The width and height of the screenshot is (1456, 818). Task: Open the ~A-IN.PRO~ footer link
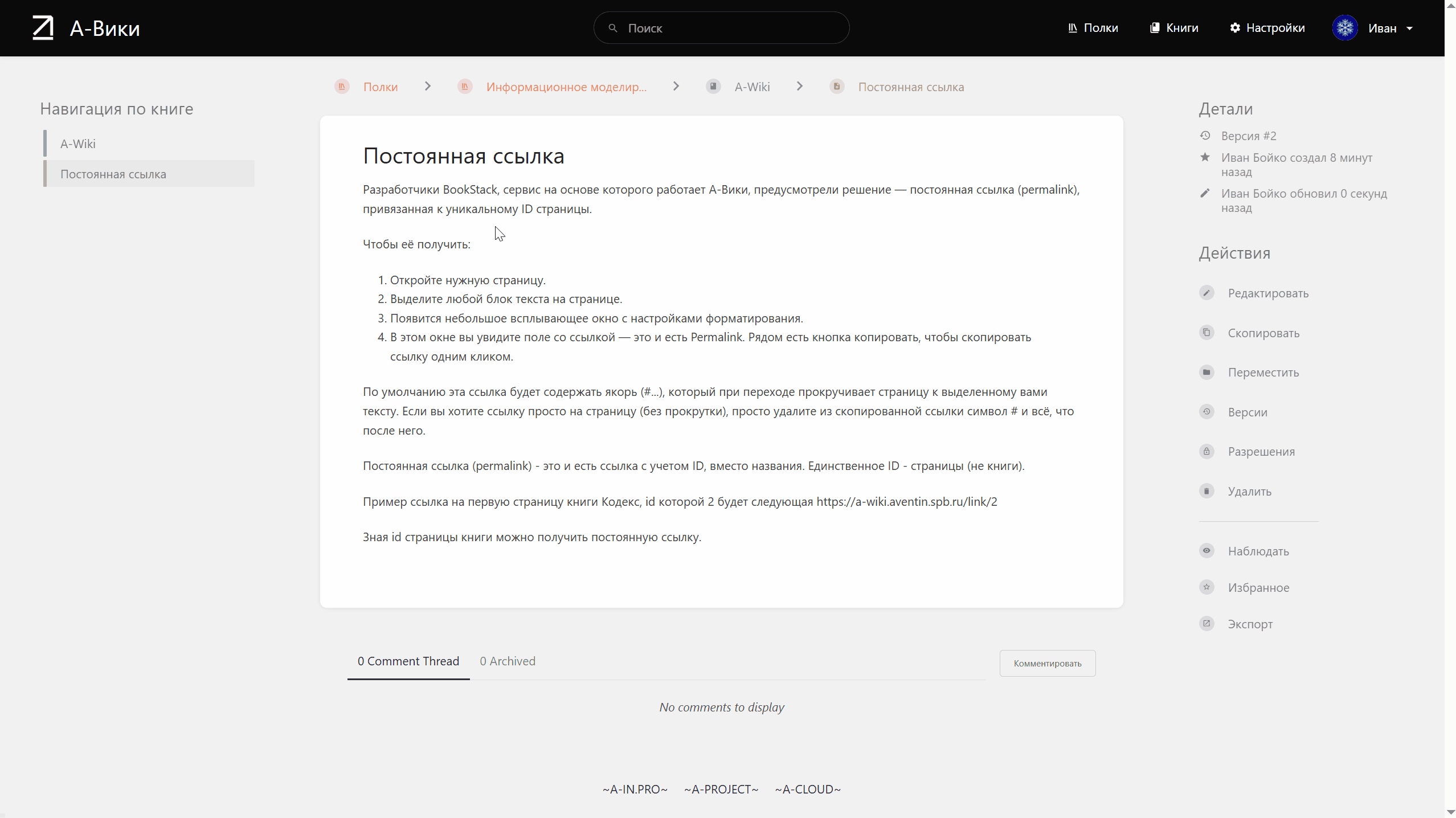pyautogui.click(x=635, y=790)
